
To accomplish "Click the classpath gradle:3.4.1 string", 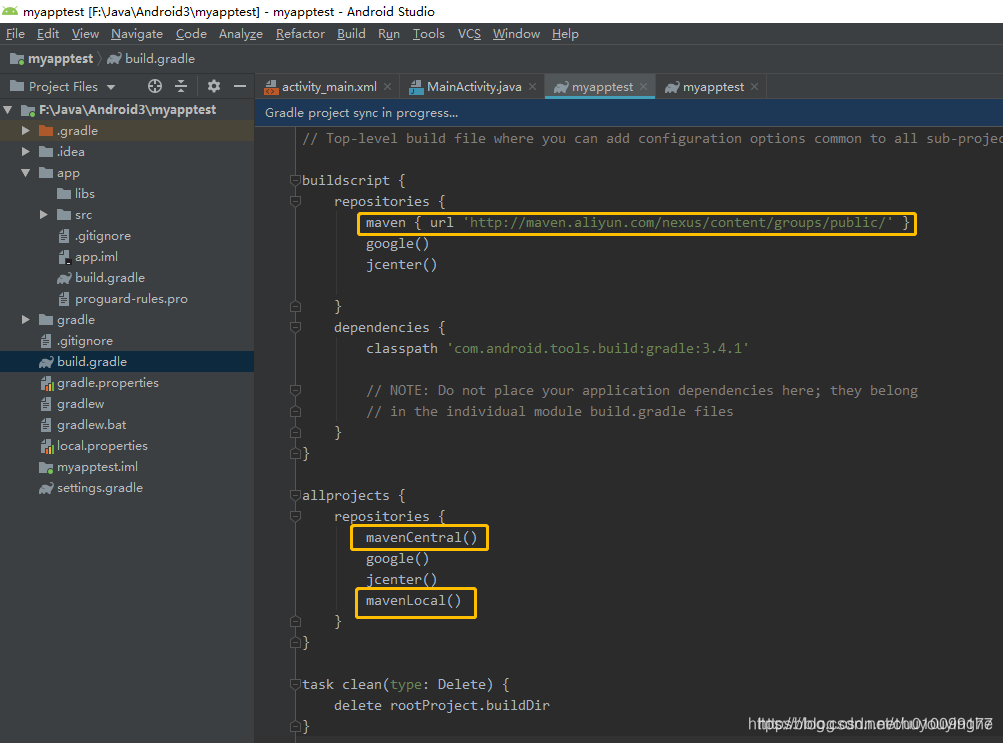I will tap(598, 348).
